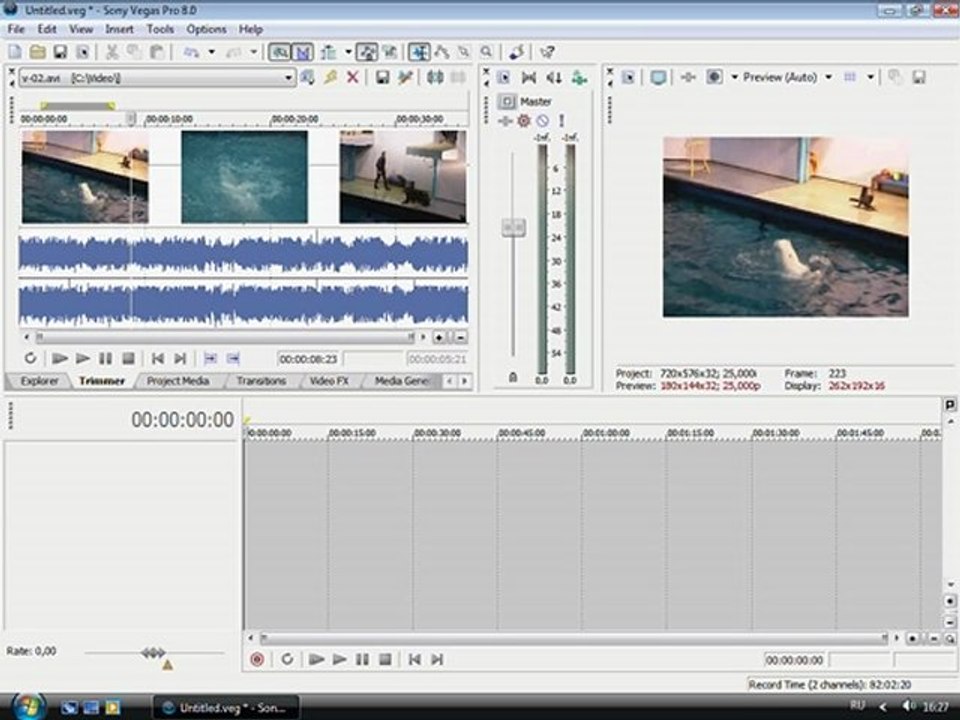Viewport: 960px width, 720px height.
Task: Click the Trimmer save markers disk icon
Action: click(383, 77)
